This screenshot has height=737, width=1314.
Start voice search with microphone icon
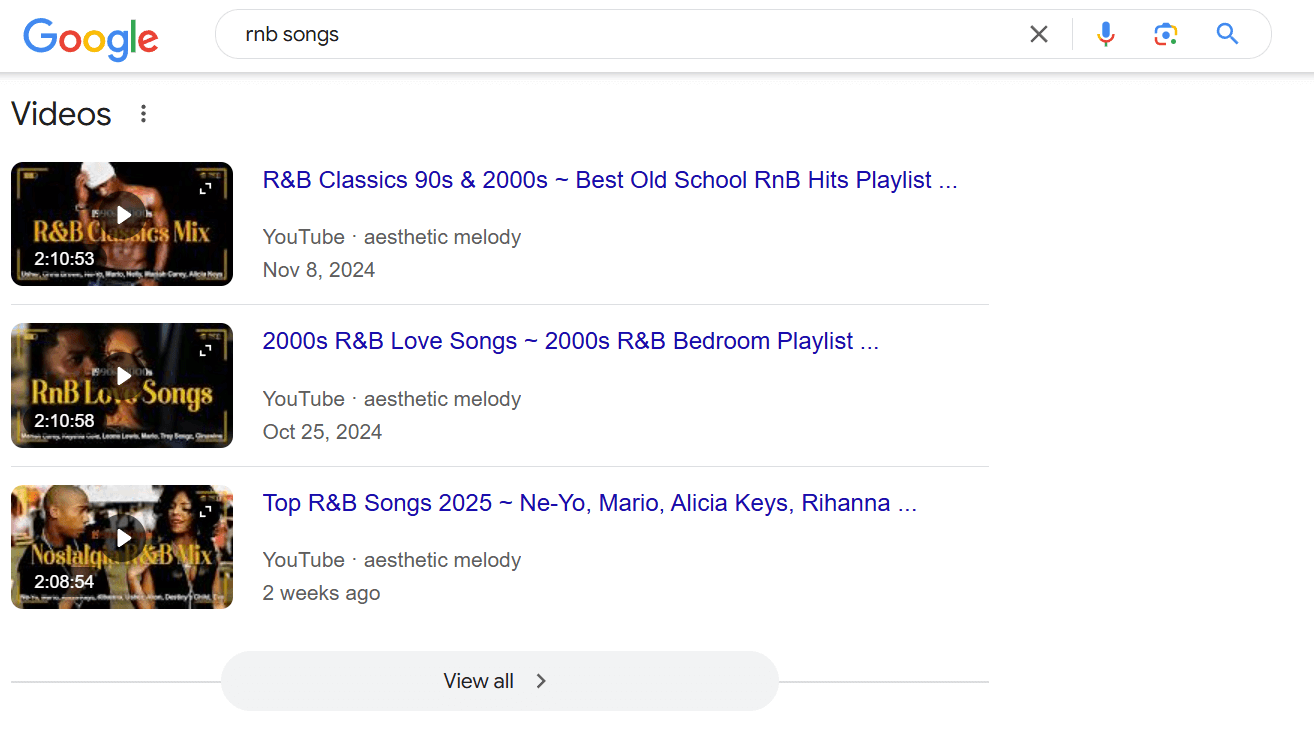click(1105, 35)
